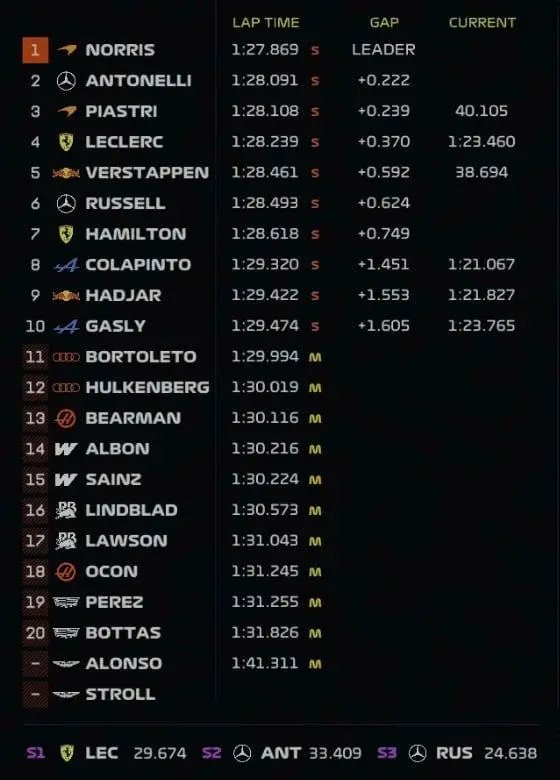
Task: Select the Cadillac logo next to Perez
Action: click(x=66, y=602)
